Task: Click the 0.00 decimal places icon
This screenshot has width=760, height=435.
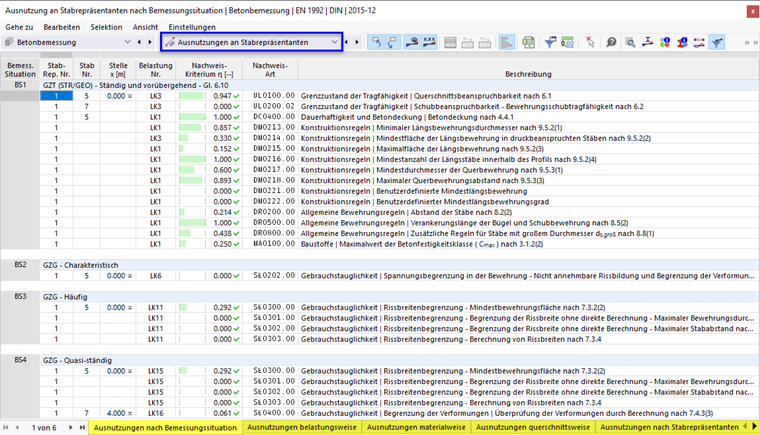Action: point(567,43)
